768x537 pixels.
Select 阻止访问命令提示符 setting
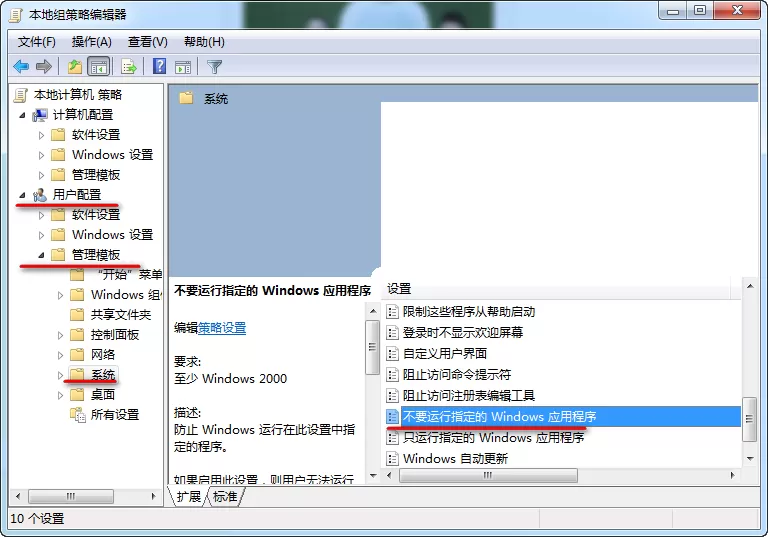456,375
